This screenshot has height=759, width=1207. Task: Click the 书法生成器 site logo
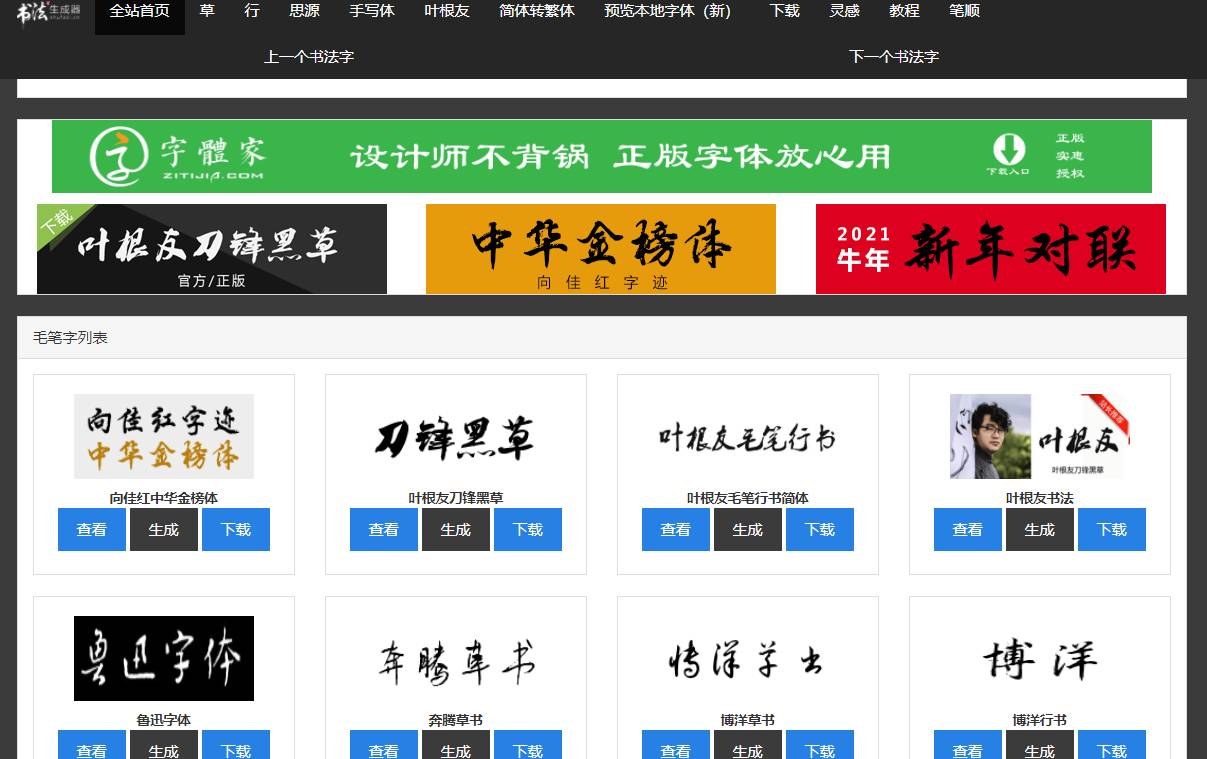[x=48, y=11]
